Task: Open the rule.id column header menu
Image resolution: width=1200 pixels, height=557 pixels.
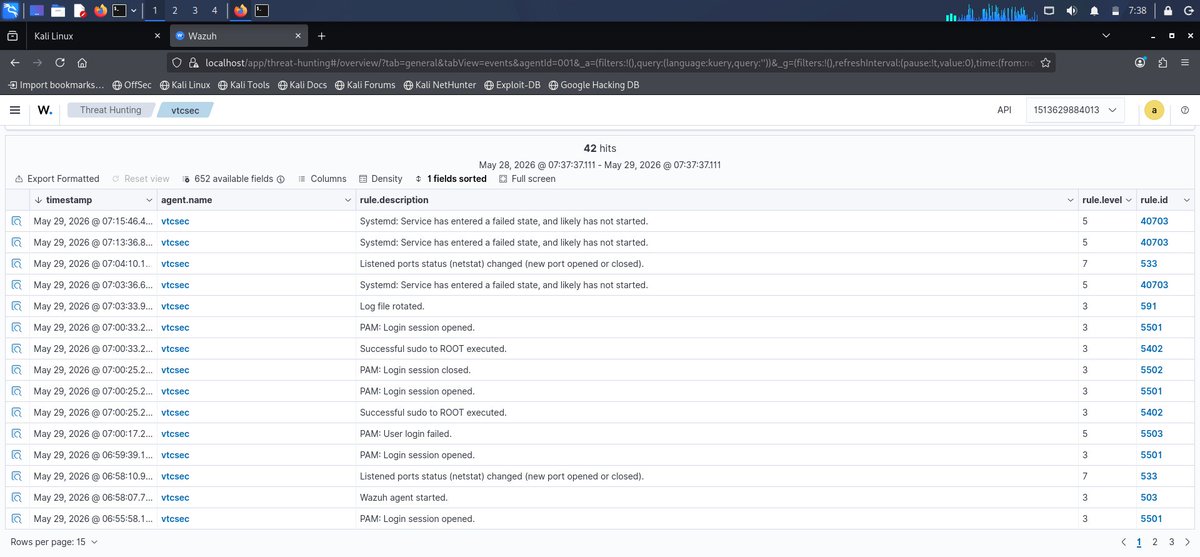Action: point(1187,200)
